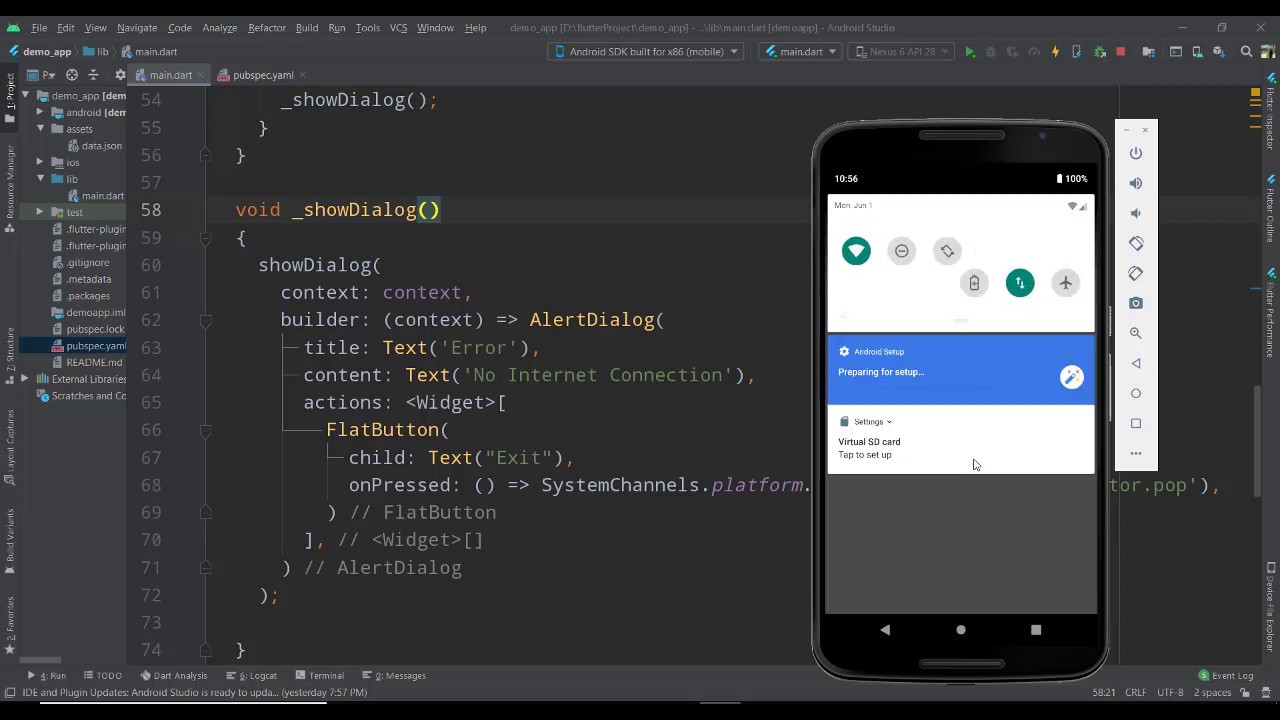The image size is (1280, 720).
Task: Click the emulator power button
Action: point(1136,153)
